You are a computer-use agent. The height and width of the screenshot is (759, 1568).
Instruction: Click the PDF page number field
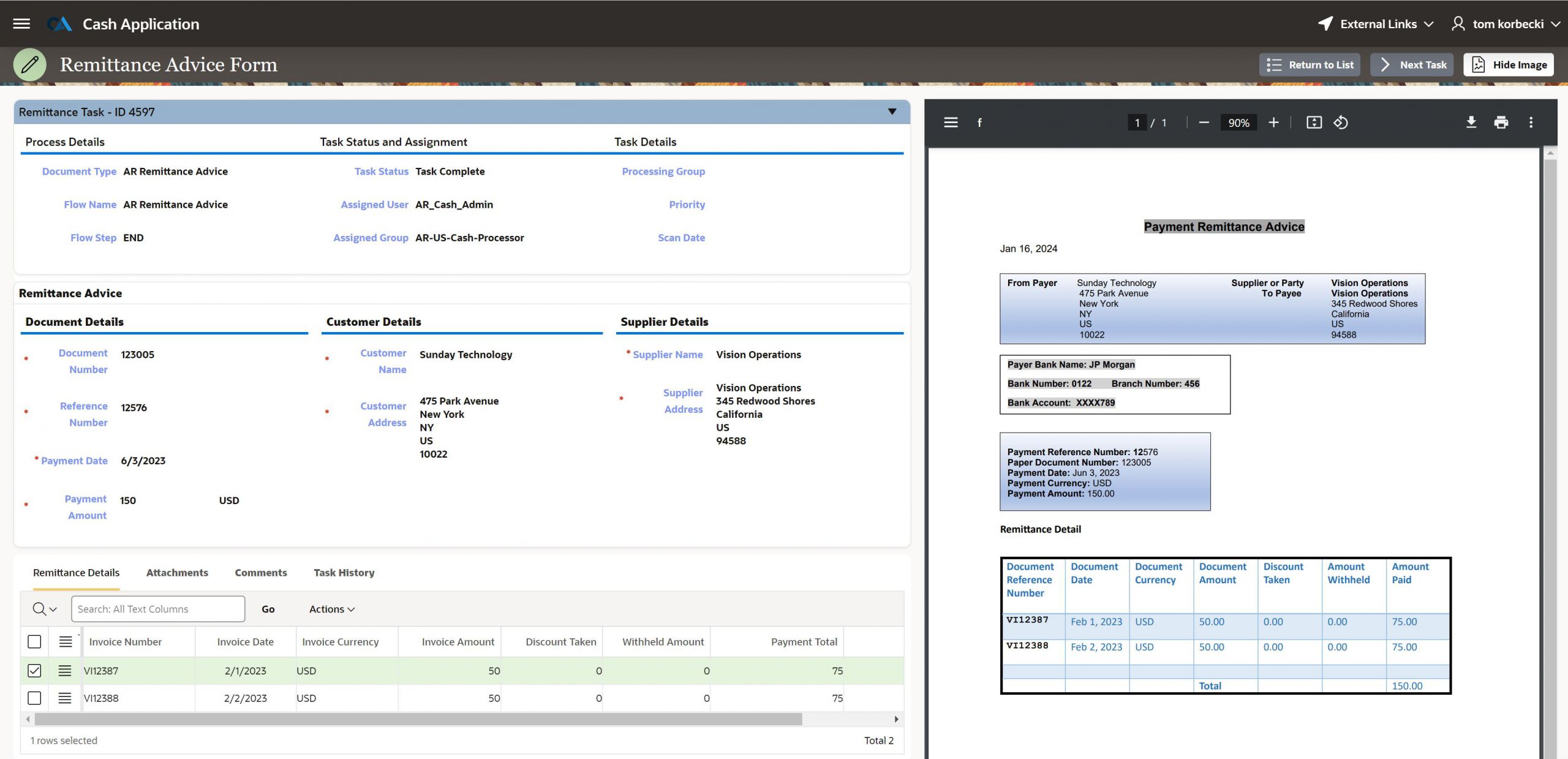[1137, 123]
